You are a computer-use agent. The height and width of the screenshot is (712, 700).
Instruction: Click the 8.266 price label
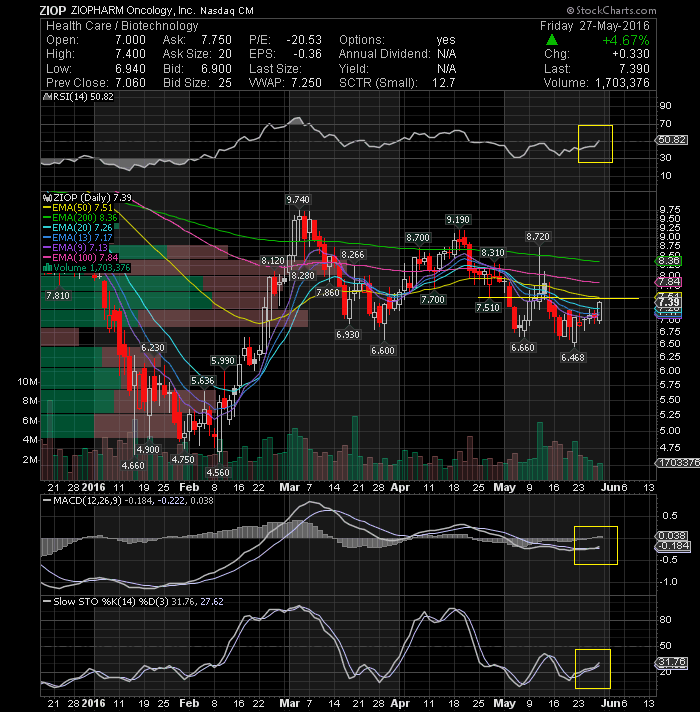coord(353,255)
